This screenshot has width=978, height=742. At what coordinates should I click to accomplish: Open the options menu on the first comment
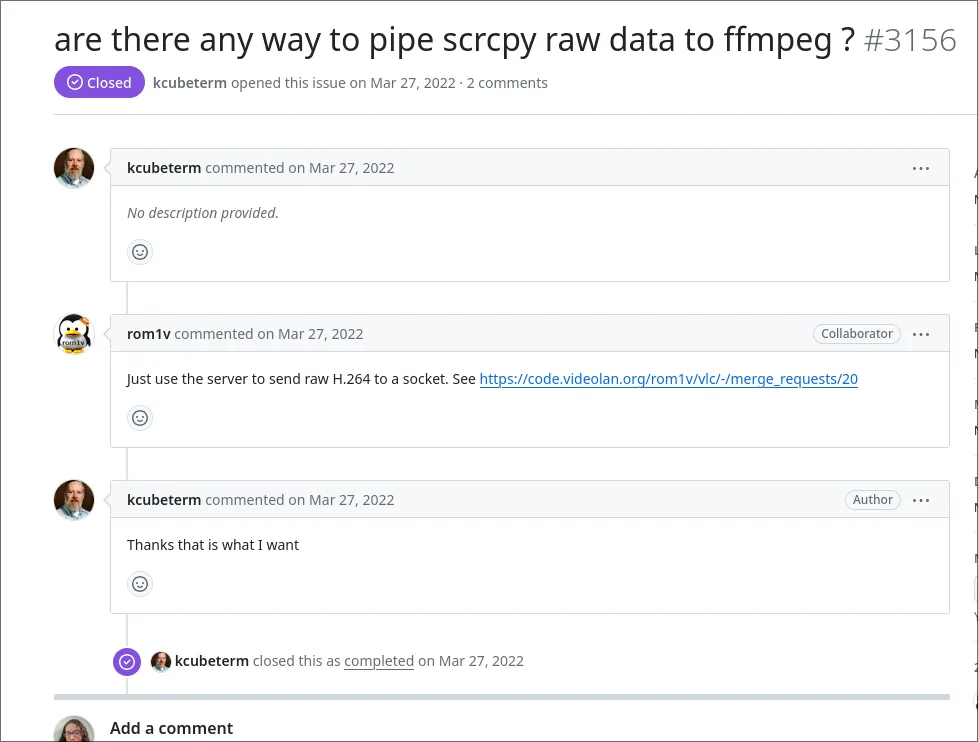pos(921,168)
